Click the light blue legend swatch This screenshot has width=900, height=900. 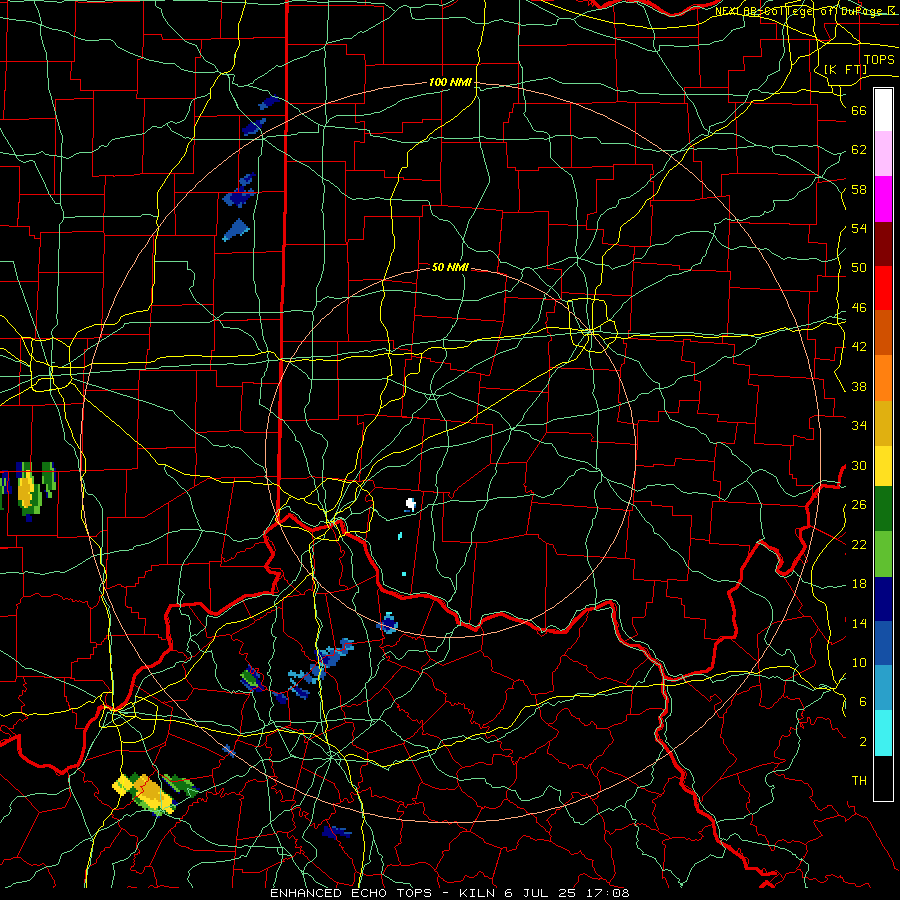pos(883,688)
